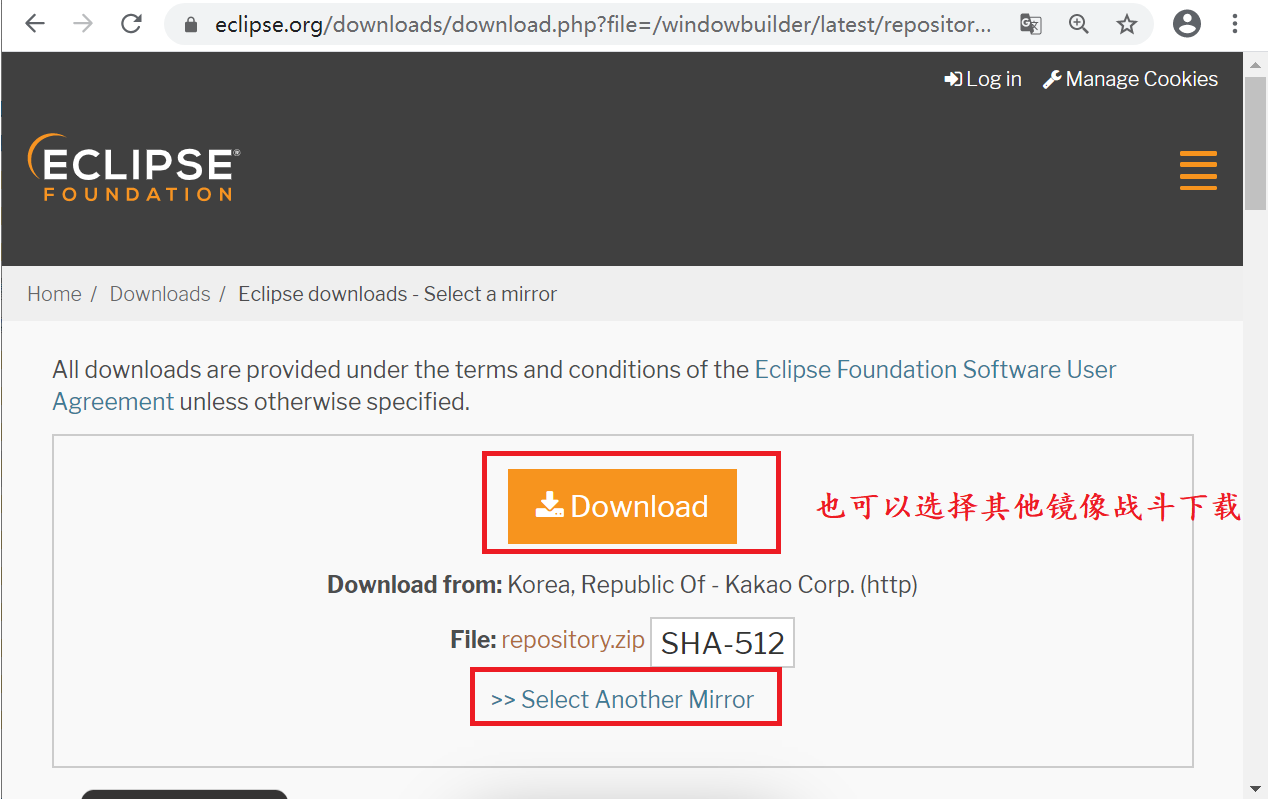The width and height of the screenshot is (1270, 799).
Task: Open the Home breadcrumb link
Action: (x=54, y=293)
